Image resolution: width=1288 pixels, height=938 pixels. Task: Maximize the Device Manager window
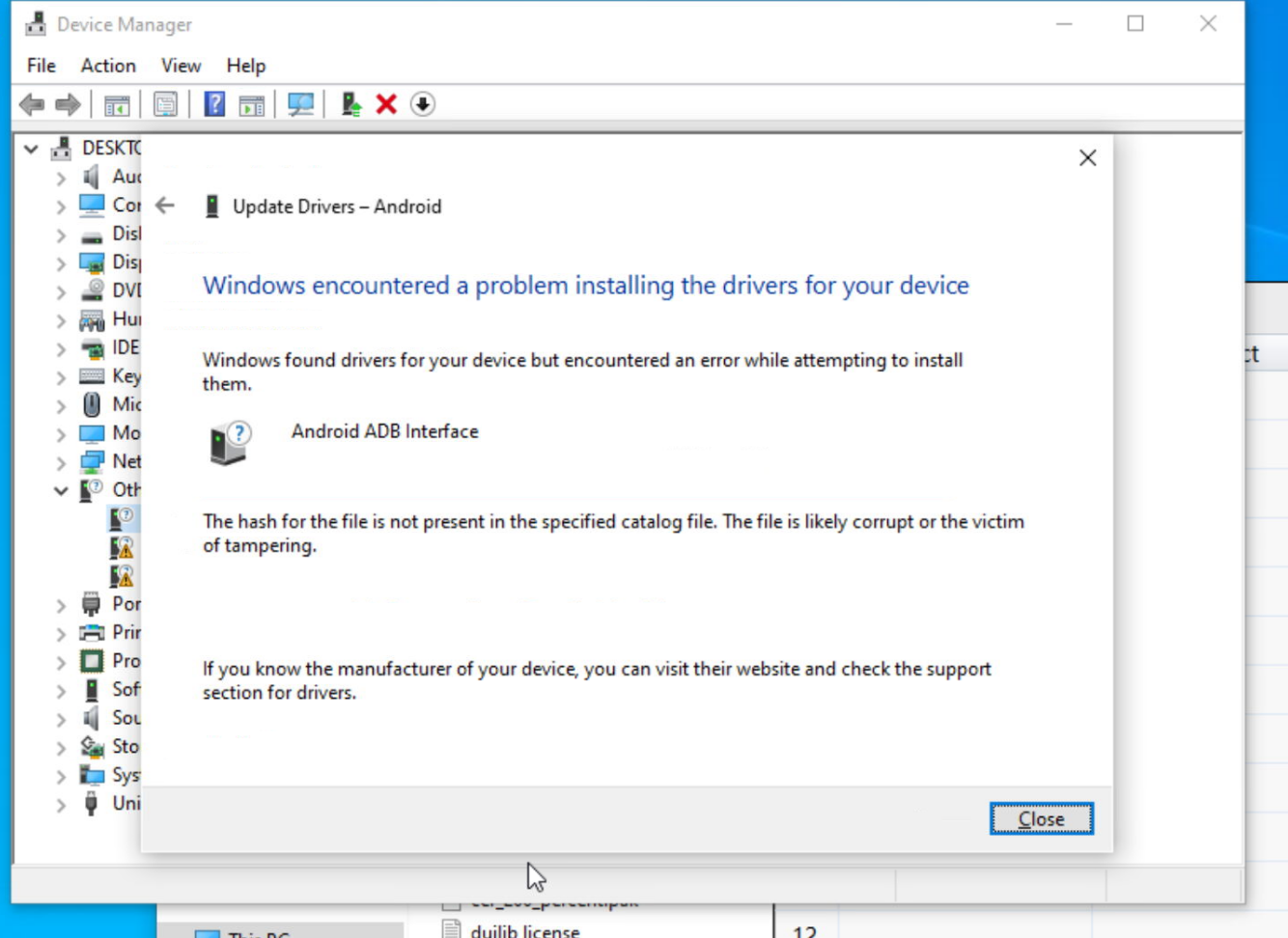click(x=1135, y=23)
